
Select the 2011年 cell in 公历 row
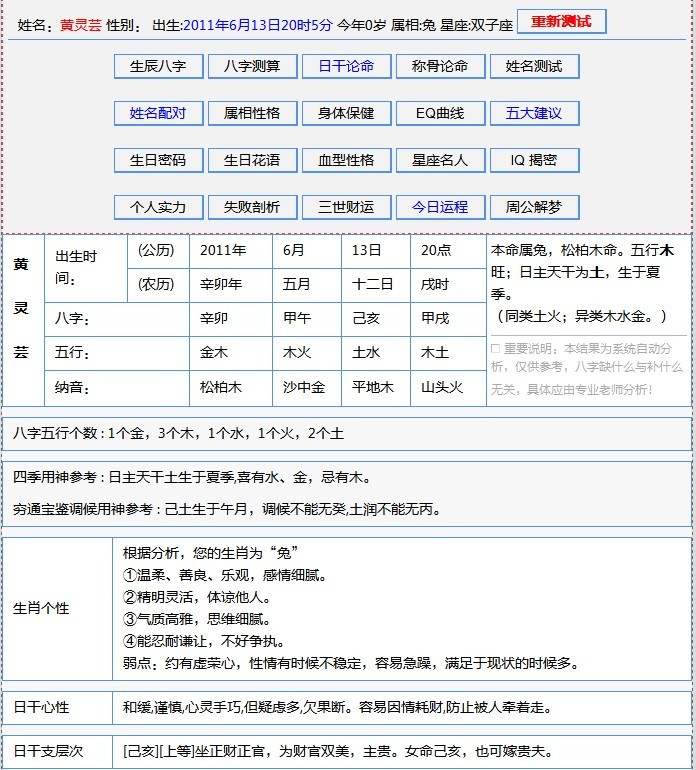click(x=231, y=251)
